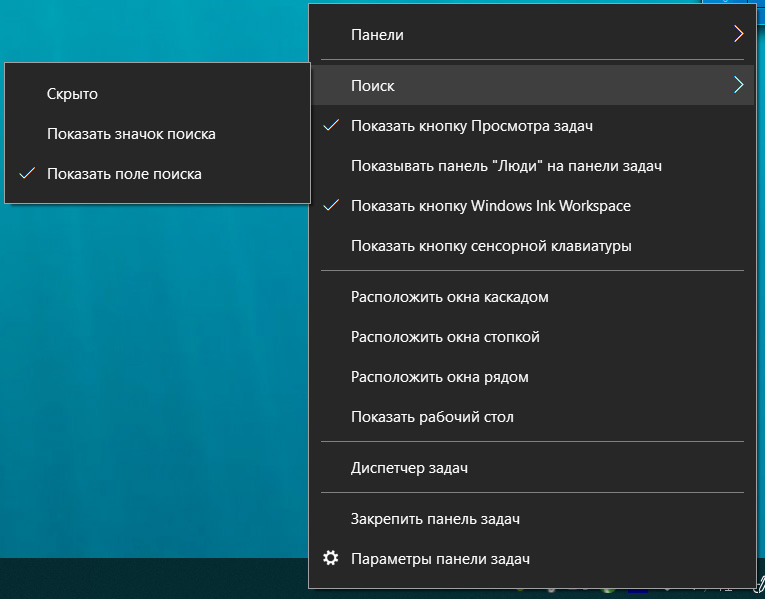Toggle "Показать кнопку Windows Ink Workspace" option
Viewport: 765px width, 599px height.
pos(490,206)
